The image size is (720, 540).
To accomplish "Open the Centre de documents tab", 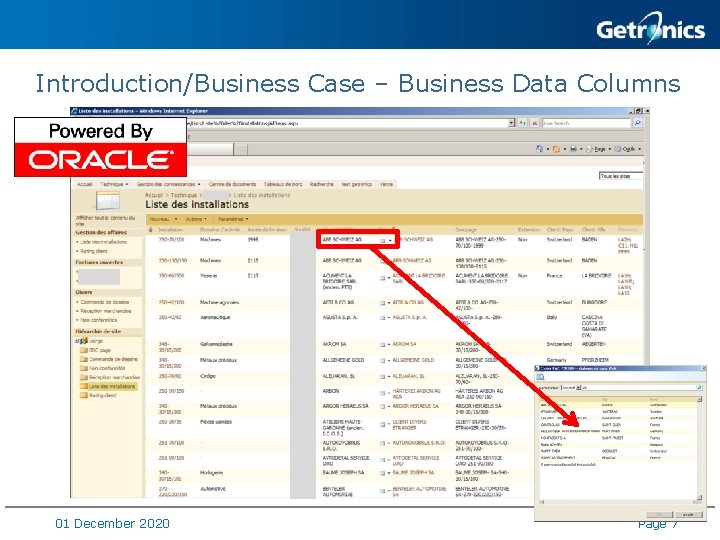I will [232, 184].
